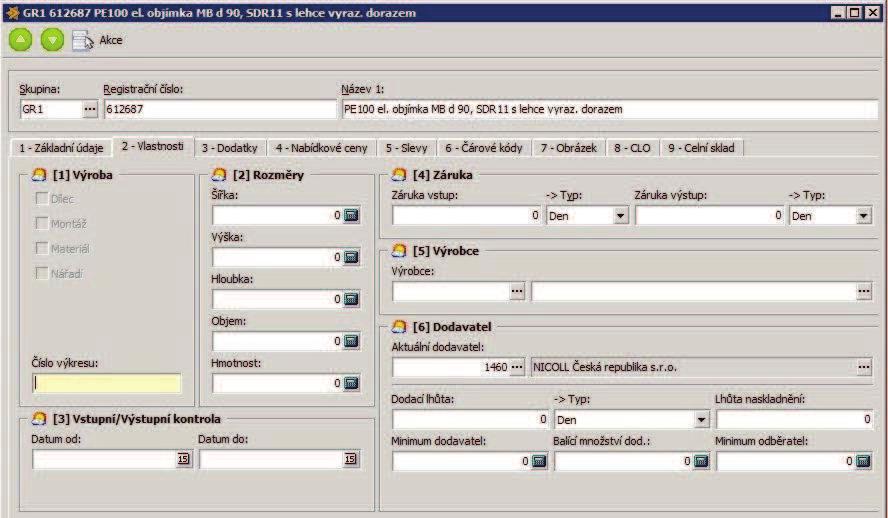888x518 pixels.
Task: Click the green up-arrow previous record button
Action: 20,40
